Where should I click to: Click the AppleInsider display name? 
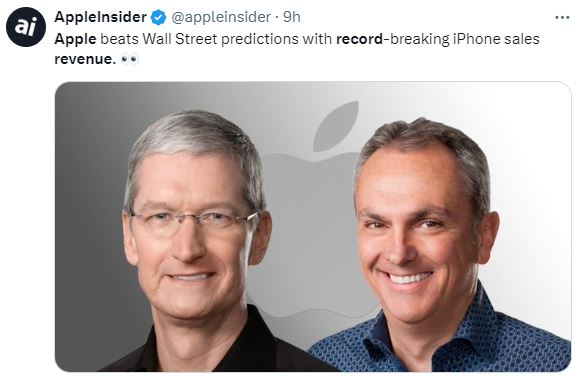(x=100, y=17)
